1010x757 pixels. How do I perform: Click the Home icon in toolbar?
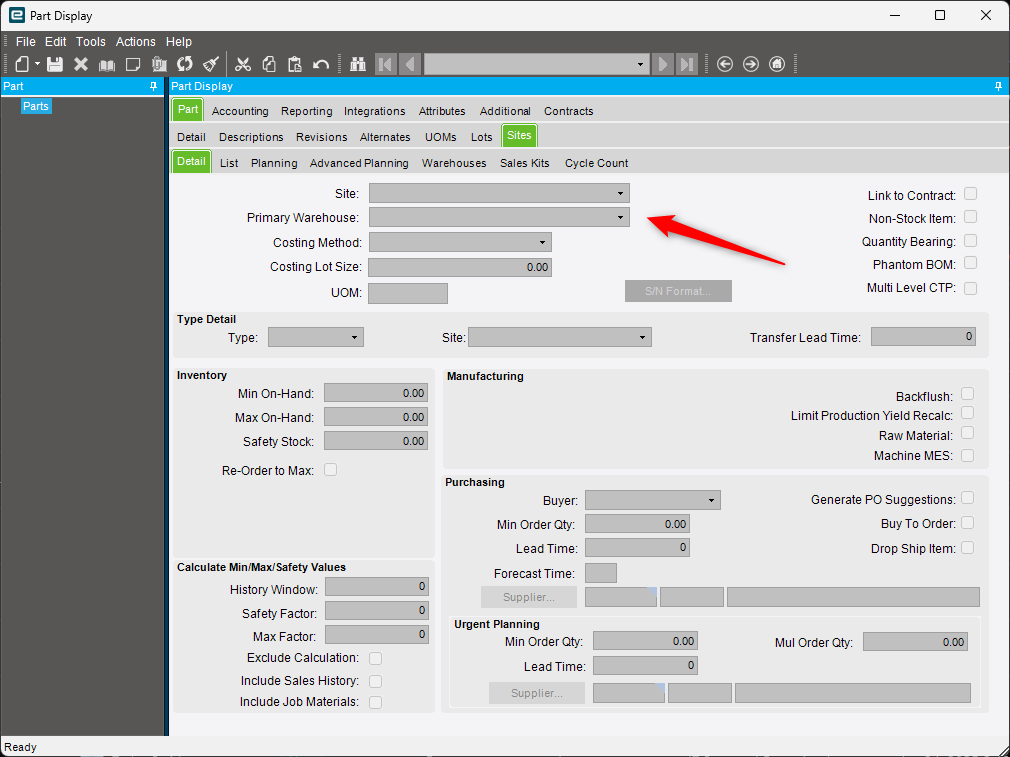tap(777, 64)
